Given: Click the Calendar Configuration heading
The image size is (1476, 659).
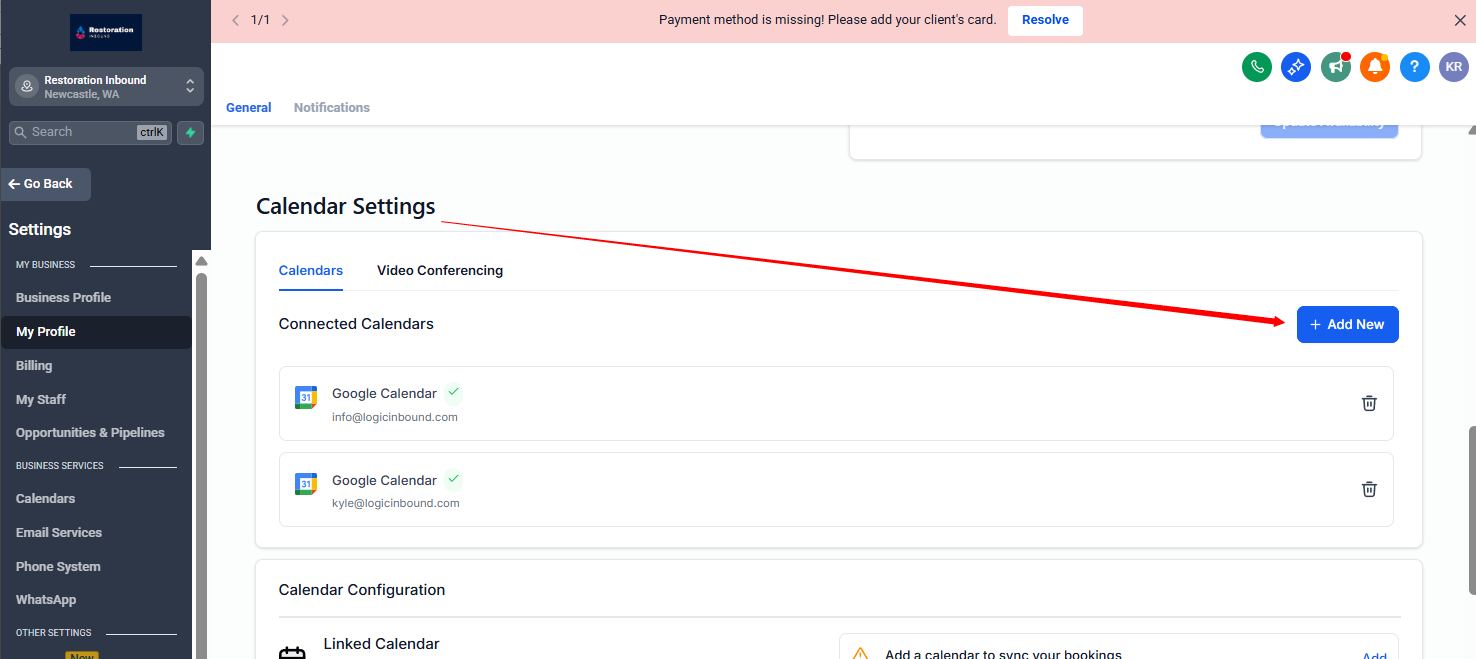Looking at the screenshot, I should pos(362,590).
